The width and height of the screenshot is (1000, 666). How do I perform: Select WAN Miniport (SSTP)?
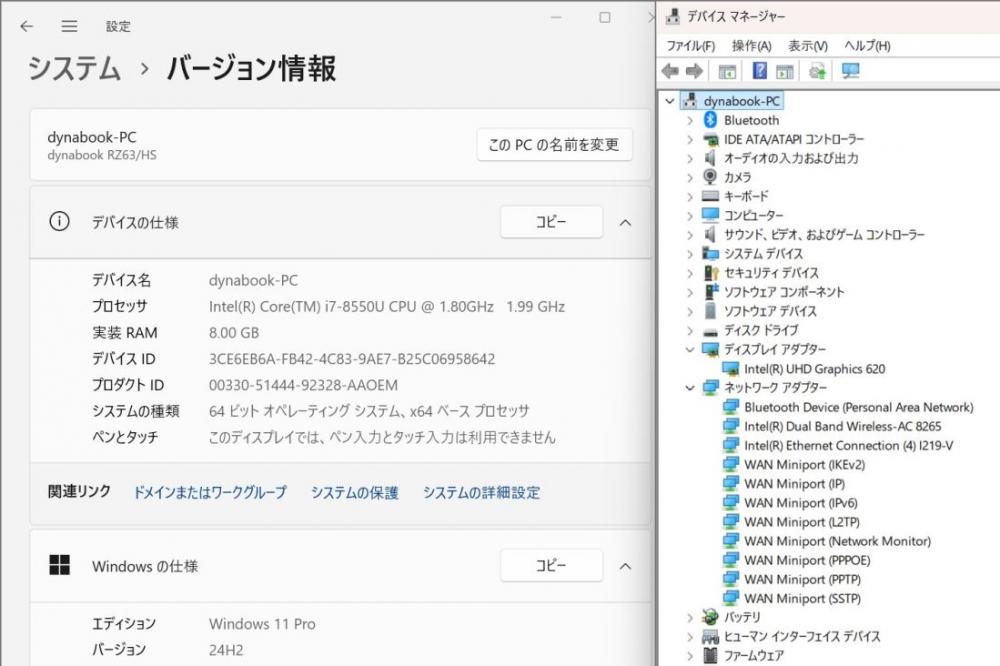click(x=802, y=598)
